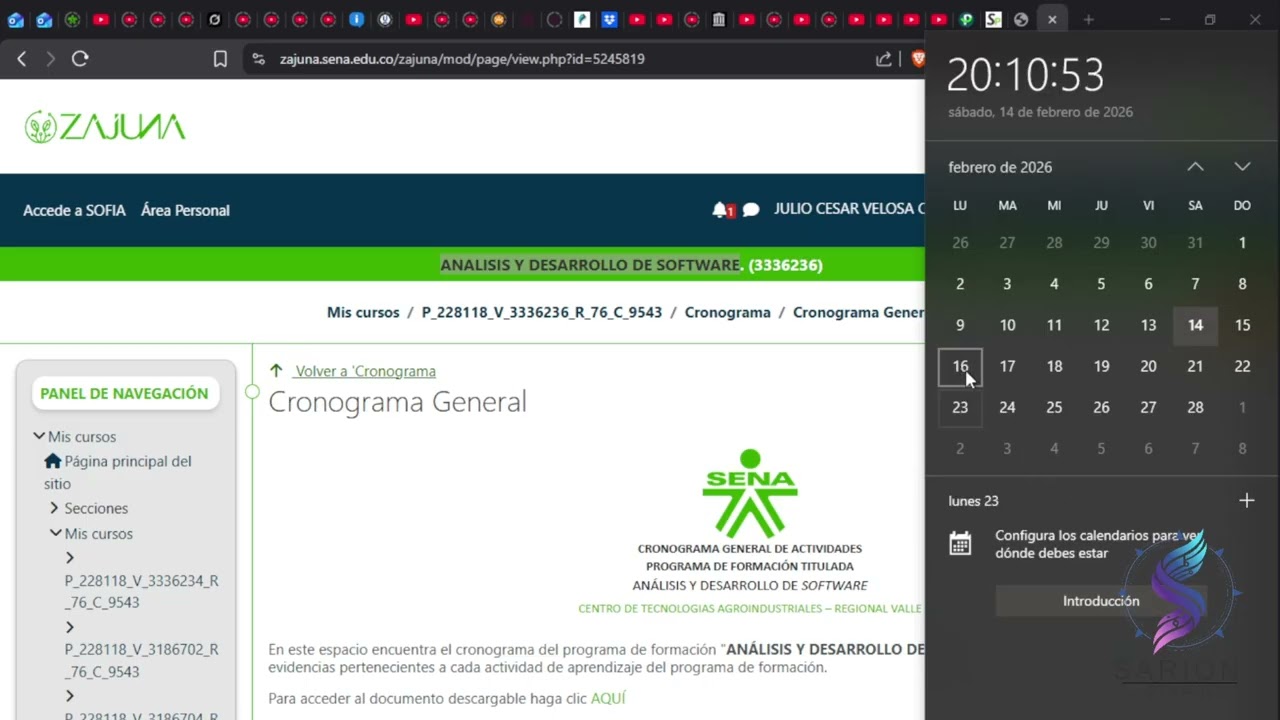Viewport: 1280px width, 720px height.
Task: Open Secciones in navigation panel
Action: point(96,508)
